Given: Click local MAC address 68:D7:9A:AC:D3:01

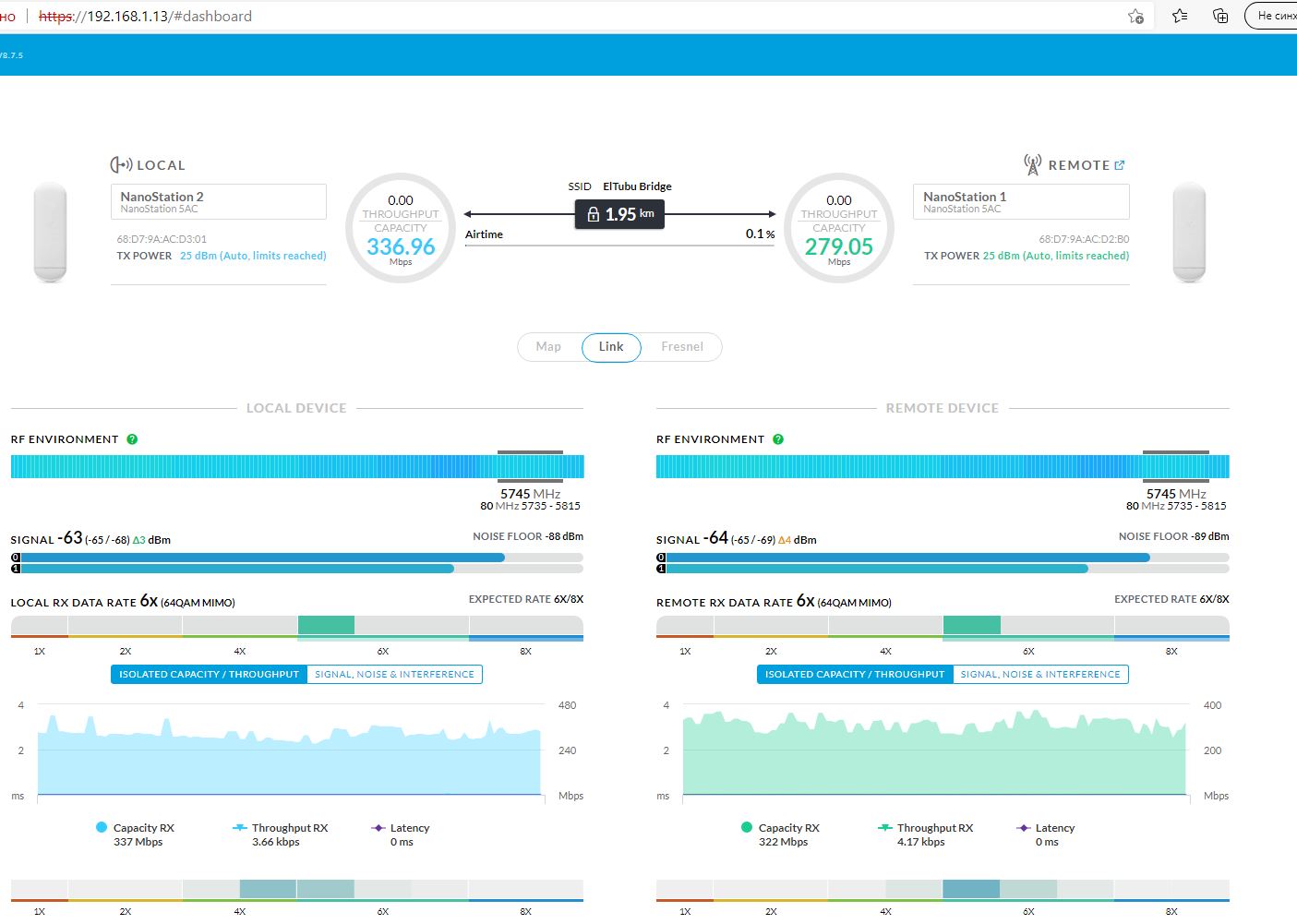Looking at the screenshot, I should 162,239.
